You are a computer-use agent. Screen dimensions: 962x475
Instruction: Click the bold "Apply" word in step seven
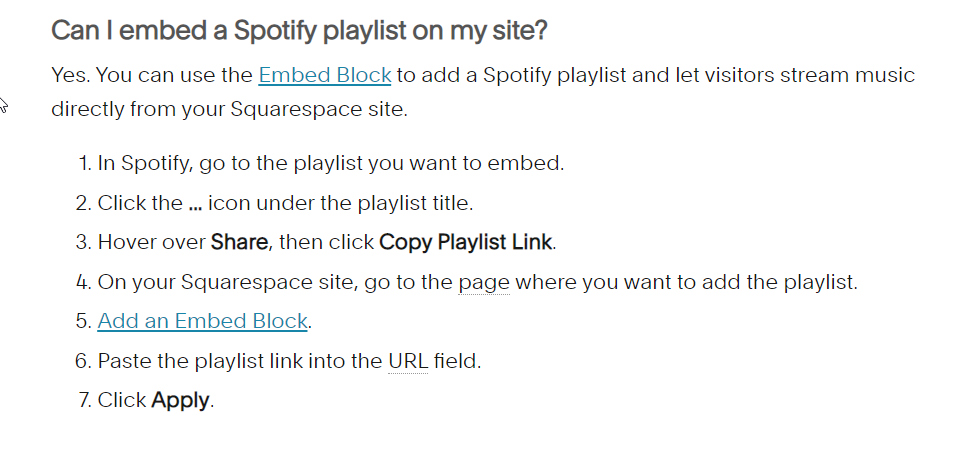[180, 400]
